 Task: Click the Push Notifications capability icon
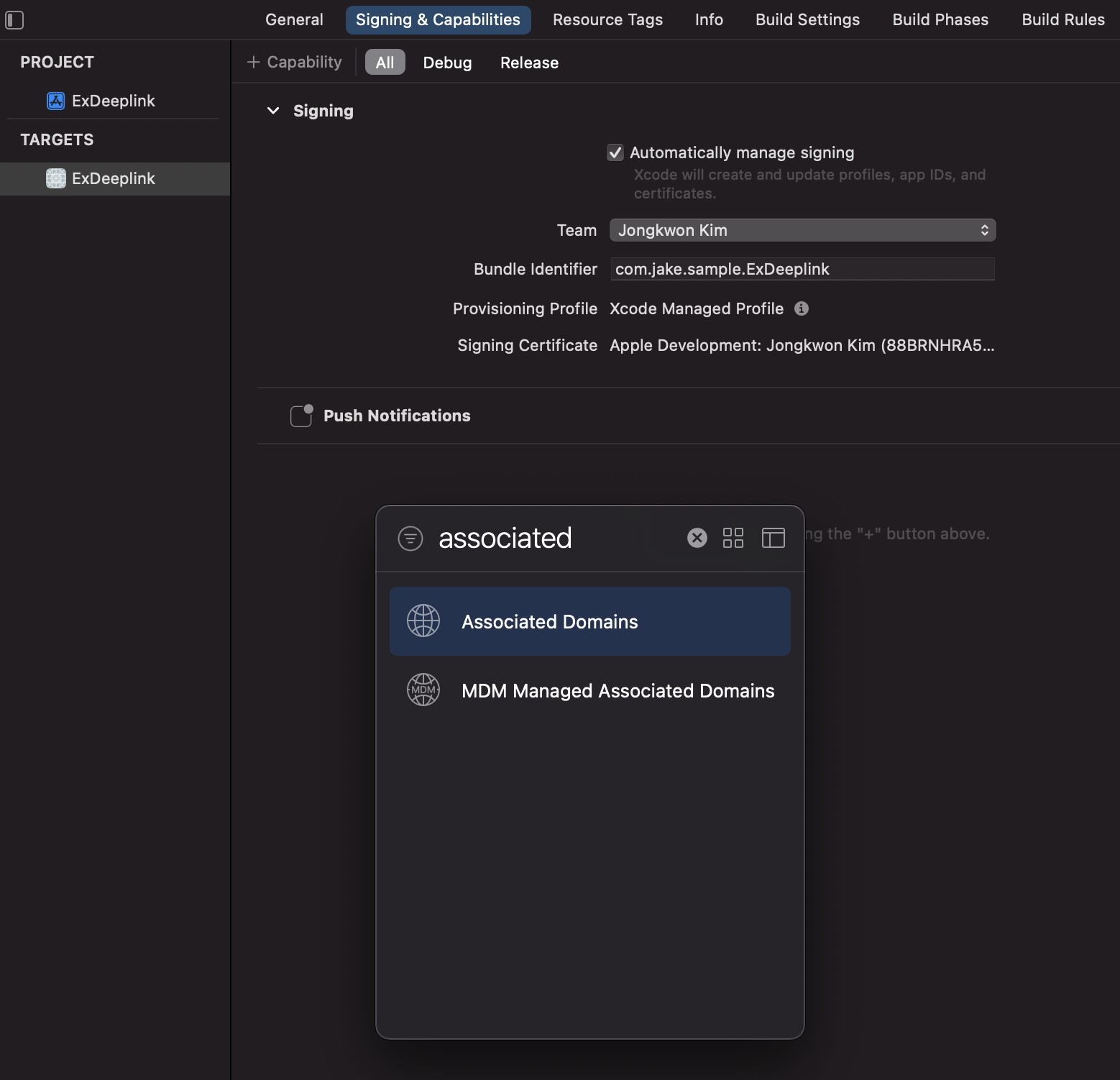pyautogui.click(x=302, y=415)
